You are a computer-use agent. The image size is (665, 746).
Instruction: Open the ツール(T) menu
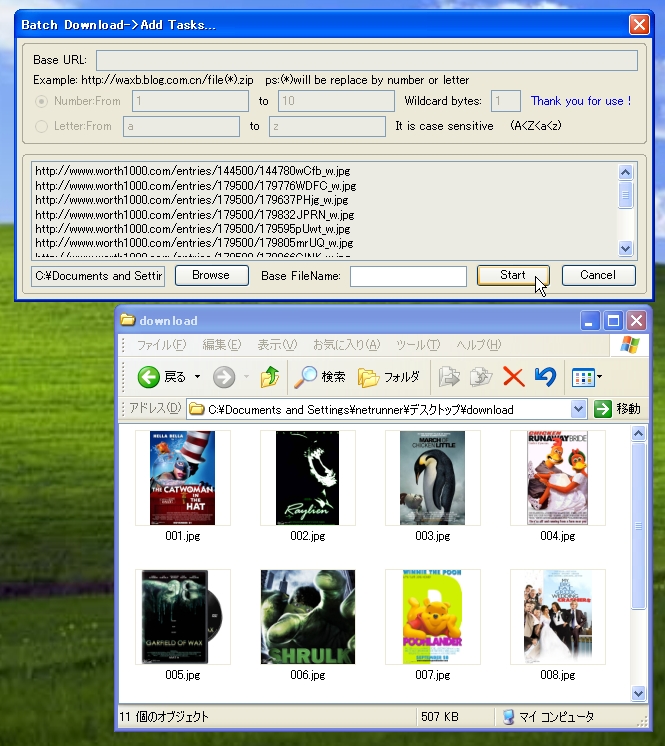coord(417,345)
